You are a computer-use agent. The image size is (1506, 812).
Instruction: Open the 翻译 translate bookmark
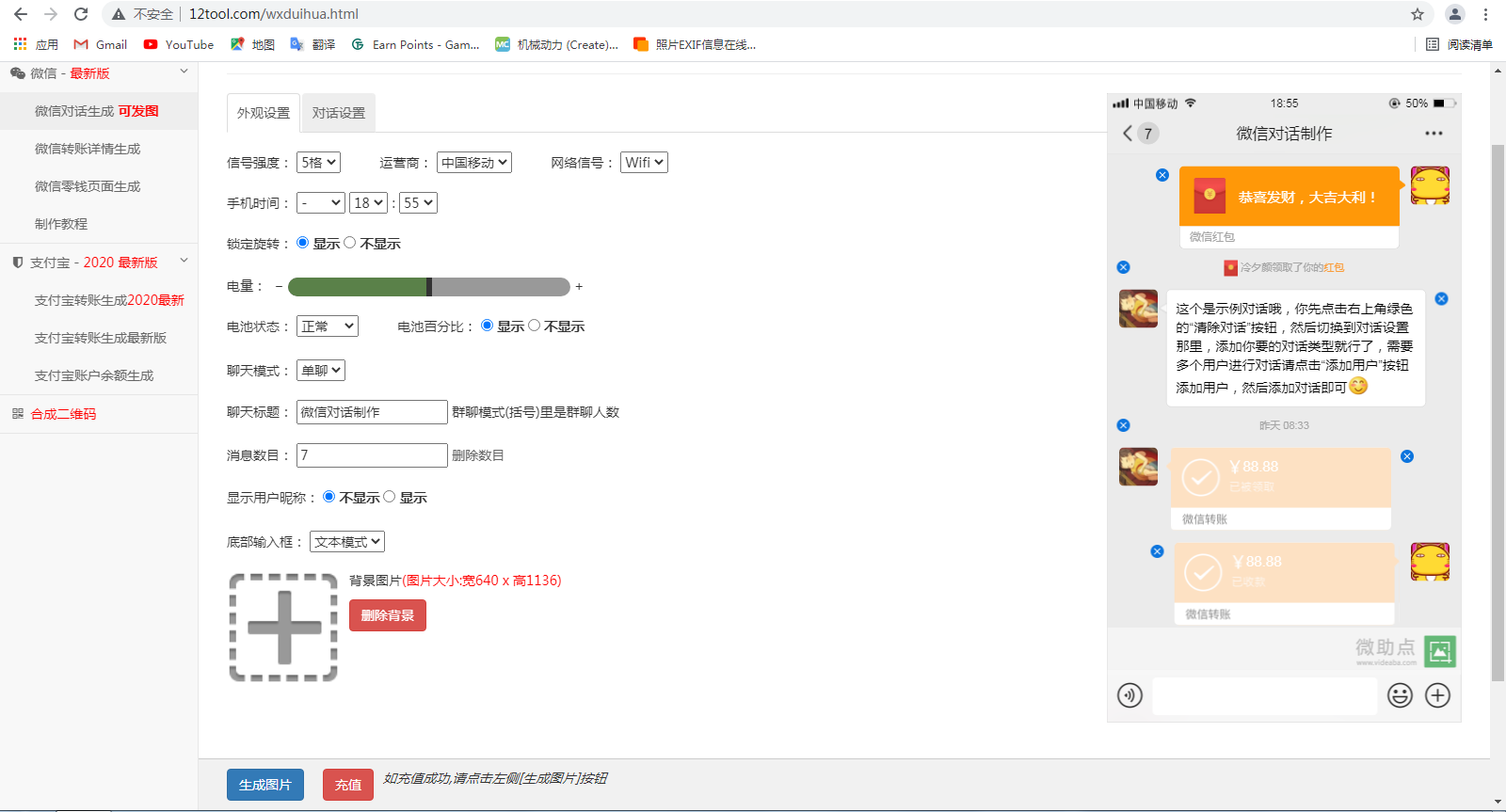[x=312, y=44]
